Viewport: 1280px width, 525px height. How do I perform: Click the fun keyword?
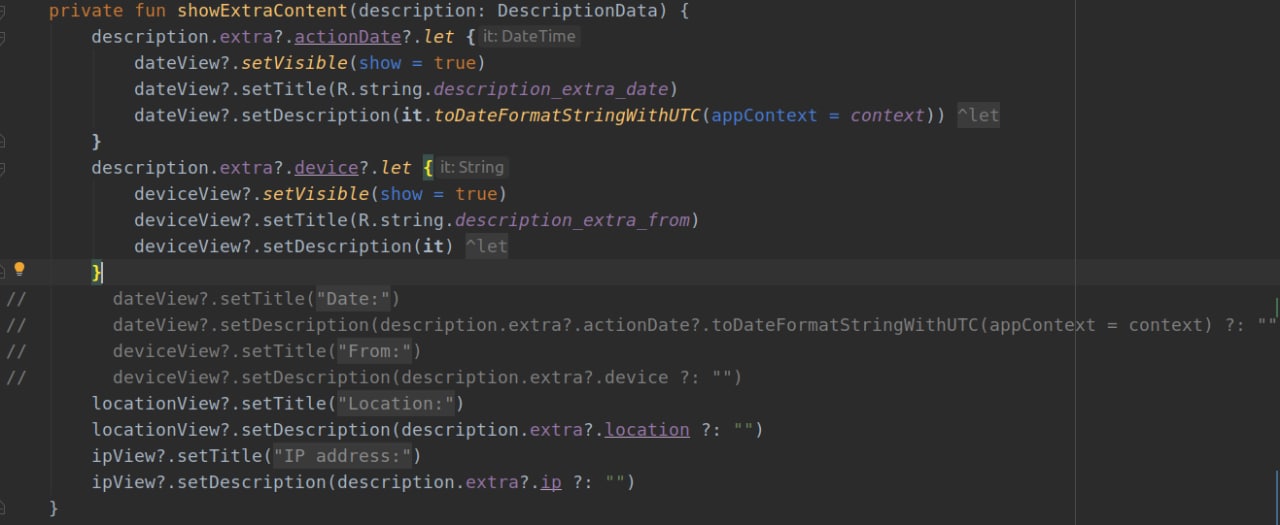(x=151, y=11)
